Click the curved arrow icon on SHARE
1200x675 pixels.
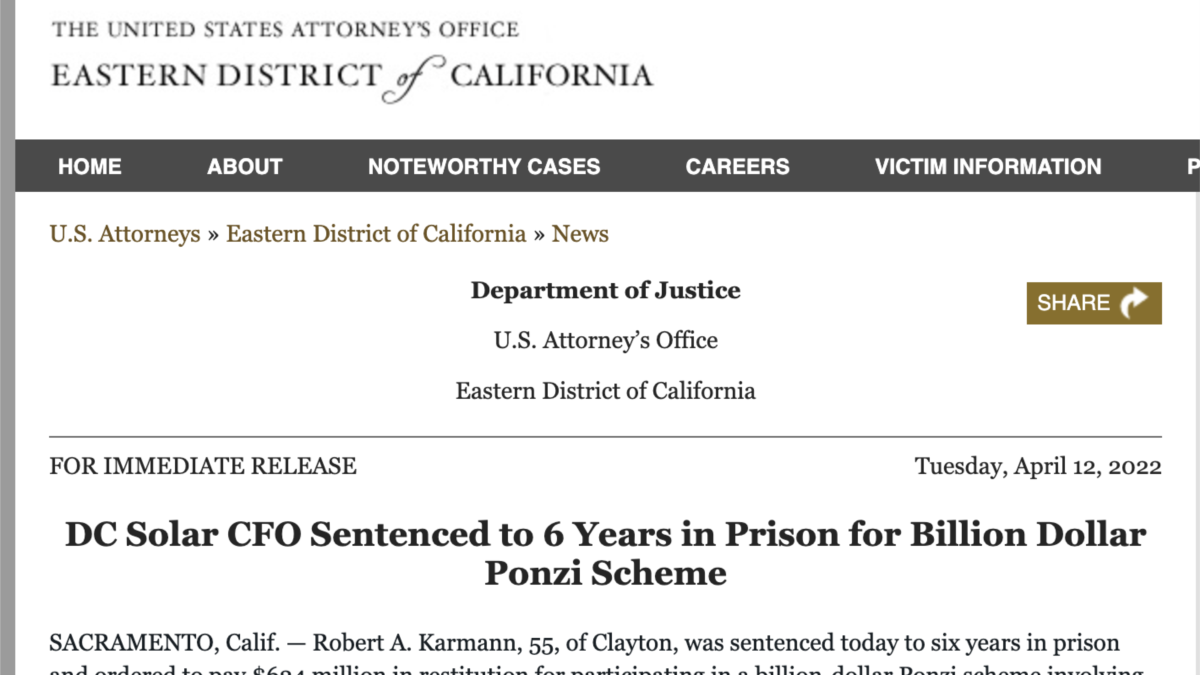tap(1135, 303)
